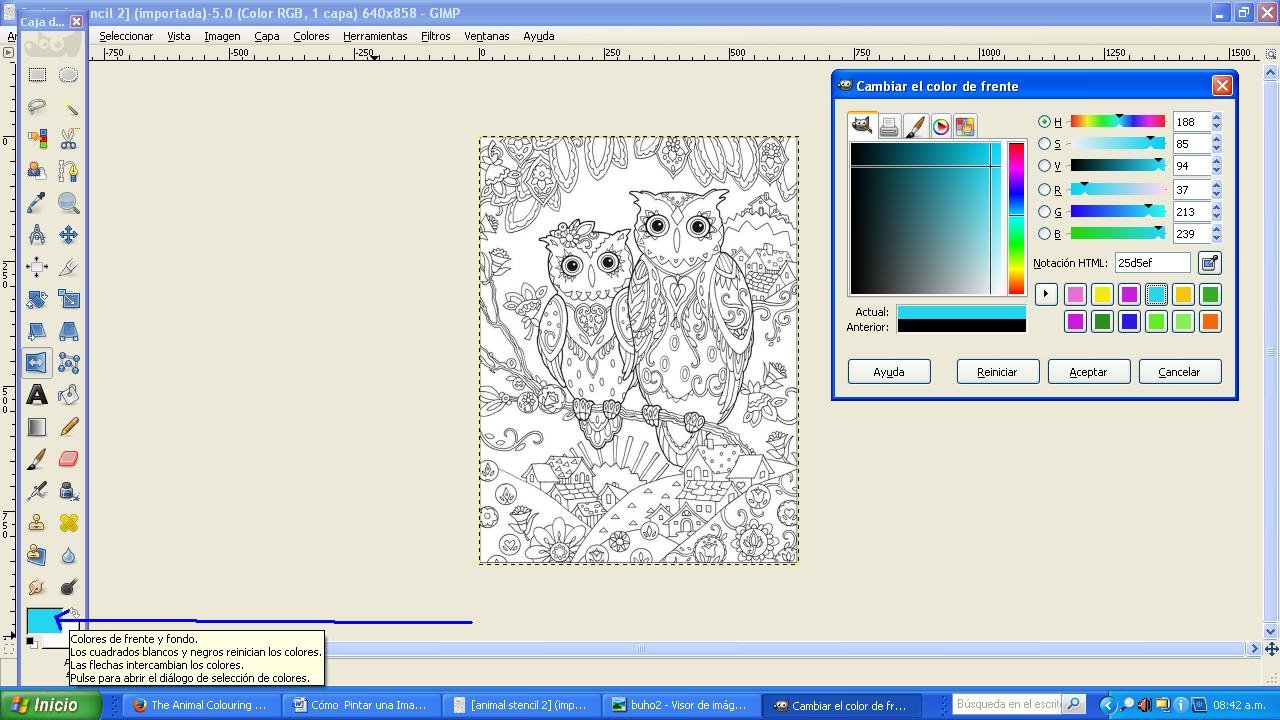
Task: Switch to the Watercolor brush selector tab
Action: [915, 127]
